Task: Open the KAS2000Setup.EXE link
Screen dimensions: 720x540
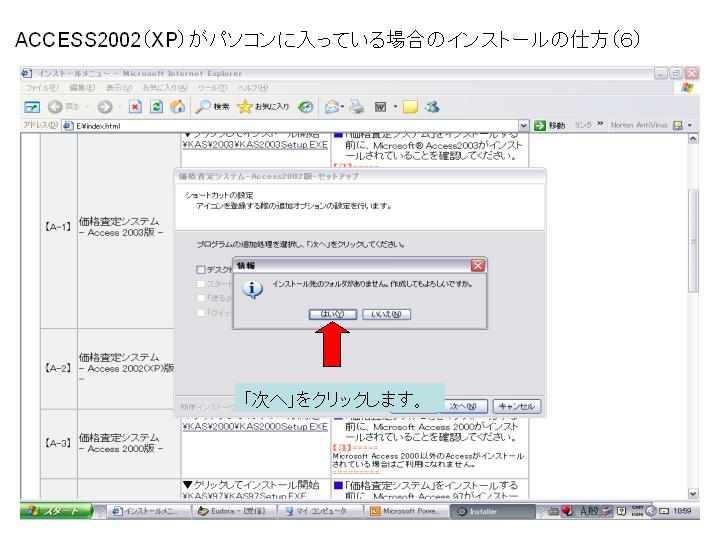Action: click(255, 427)
